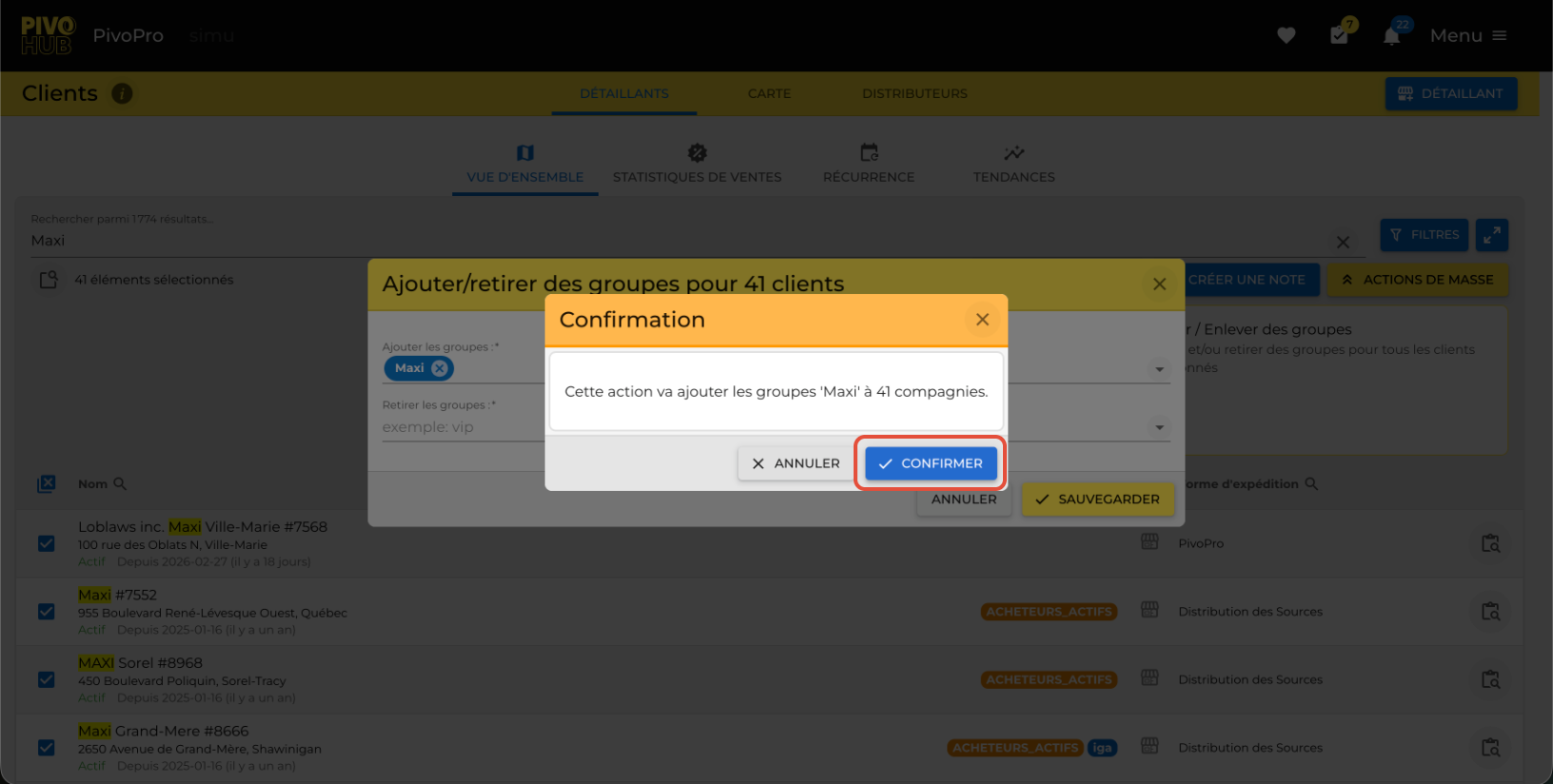This screenshot has height=784, width=1553.
Task: Open the tasks checklist icon with badge 7
Action: point(1339,35)
